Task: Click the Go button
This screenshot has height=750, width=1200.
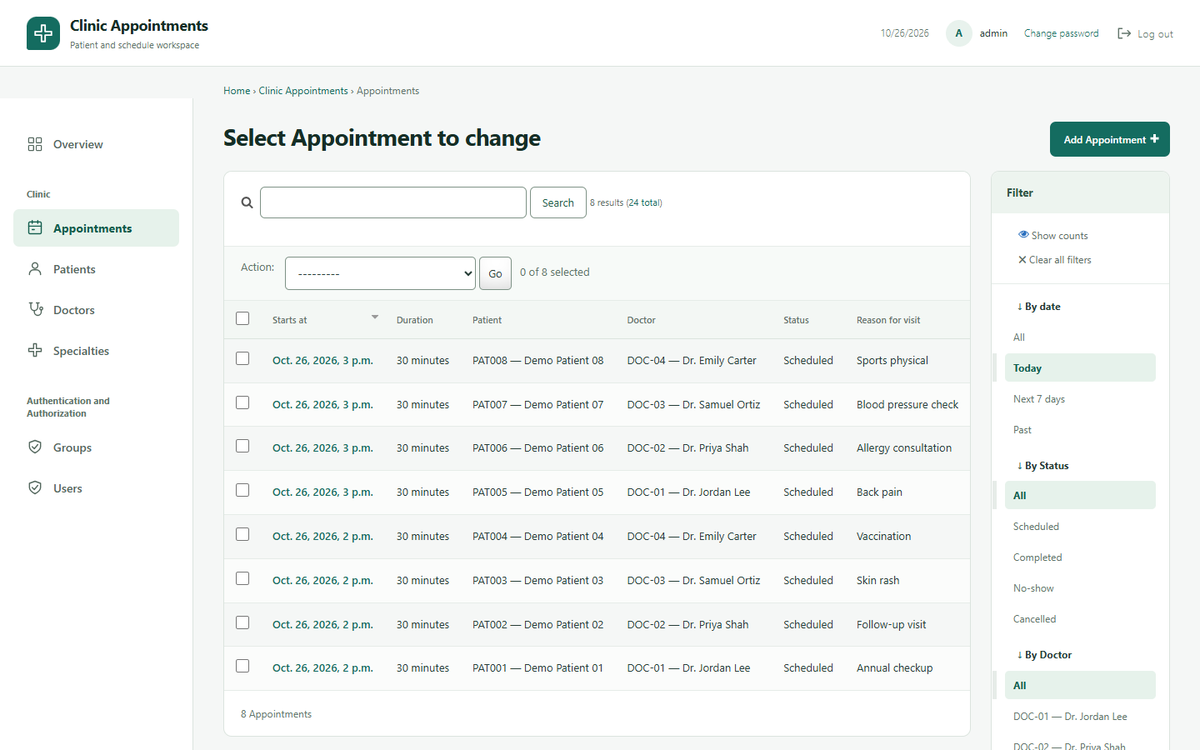Action: [x=495, y=273]
